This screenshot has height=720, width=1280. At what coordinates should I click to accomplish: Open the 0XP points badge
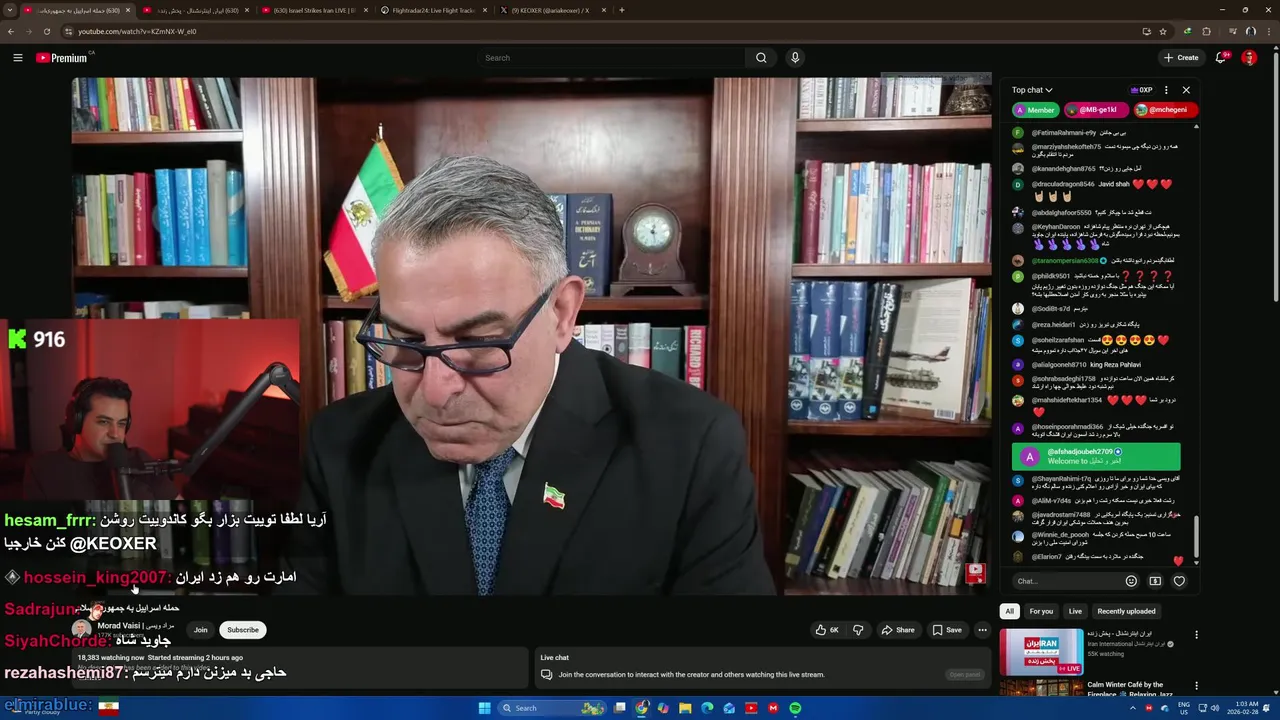(x=1141, y=90)
